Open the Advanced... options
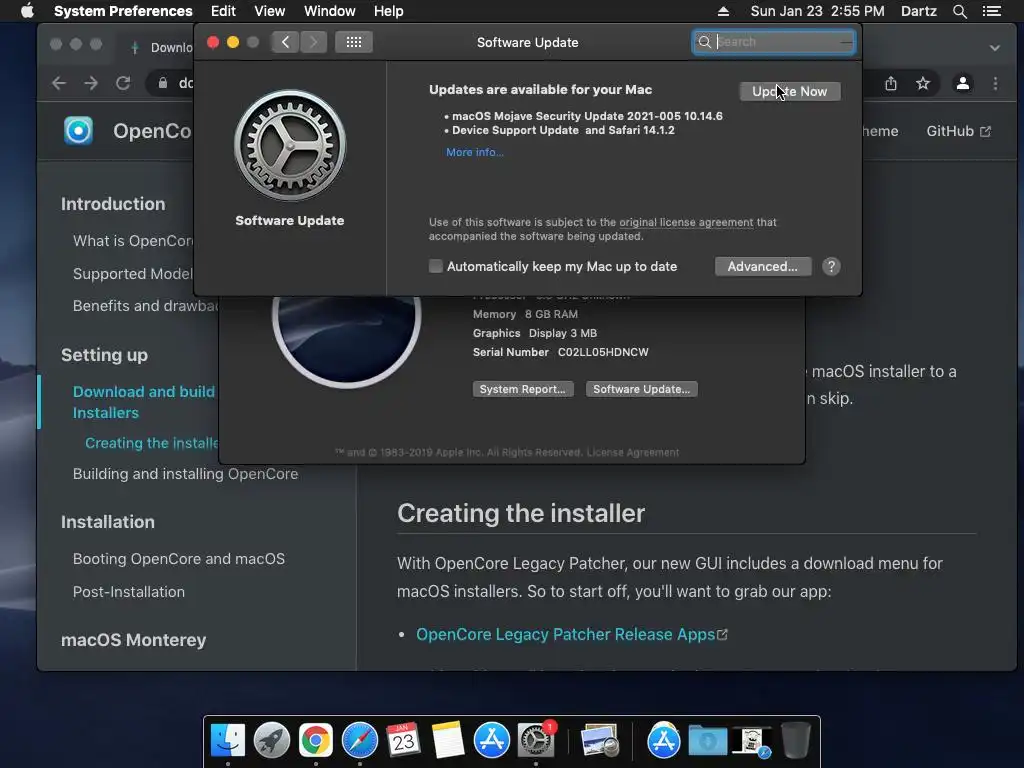This screenshot has height=768, width=1024. click(x=763, y=266)
